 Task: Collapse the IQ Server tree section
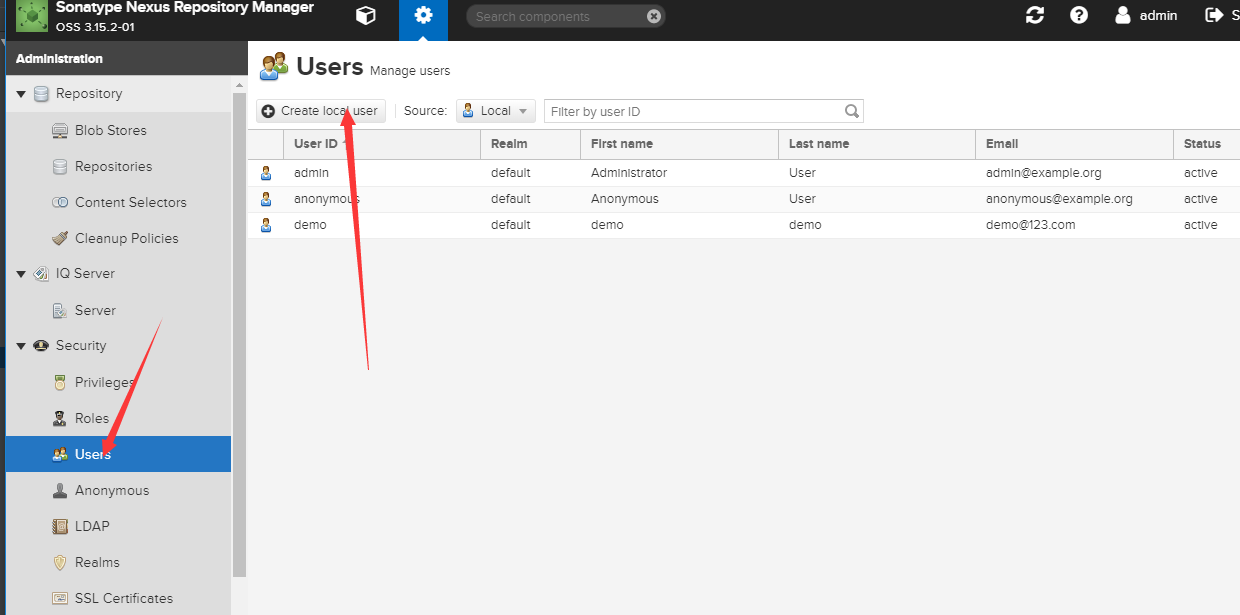tap(21, 274)
